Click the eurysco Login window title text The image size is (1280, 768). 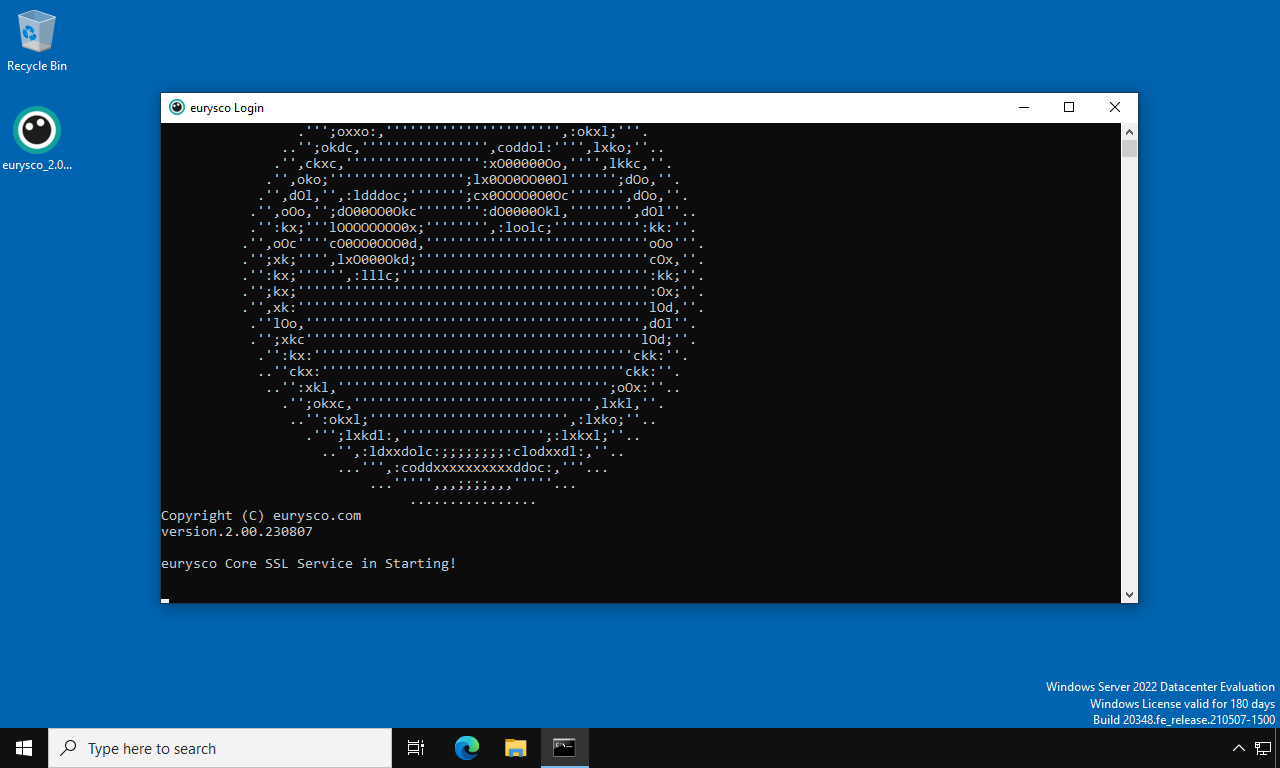coord(227,108)
